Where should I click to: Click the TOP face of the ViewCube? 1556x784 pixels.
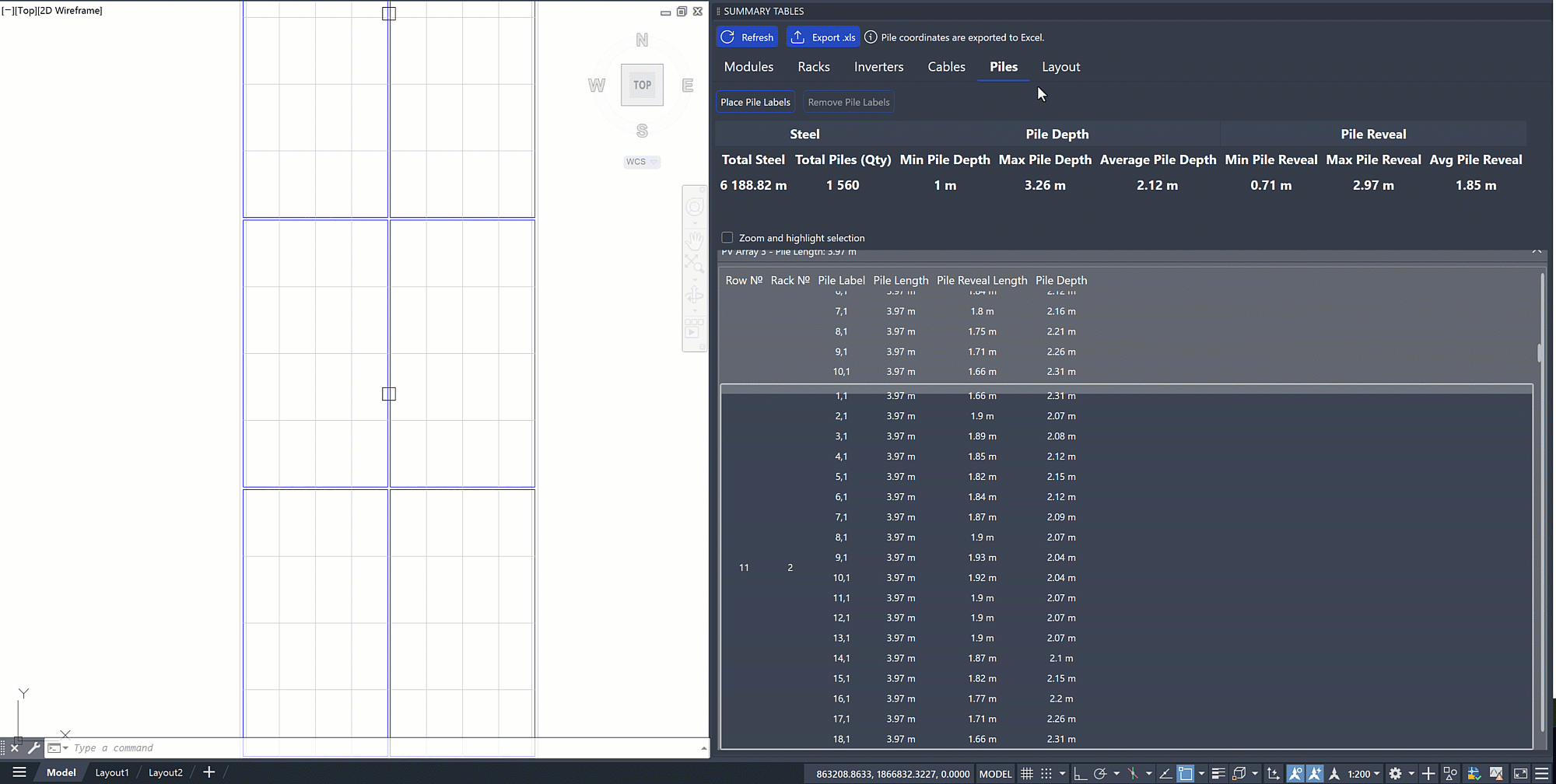point(642,85)
